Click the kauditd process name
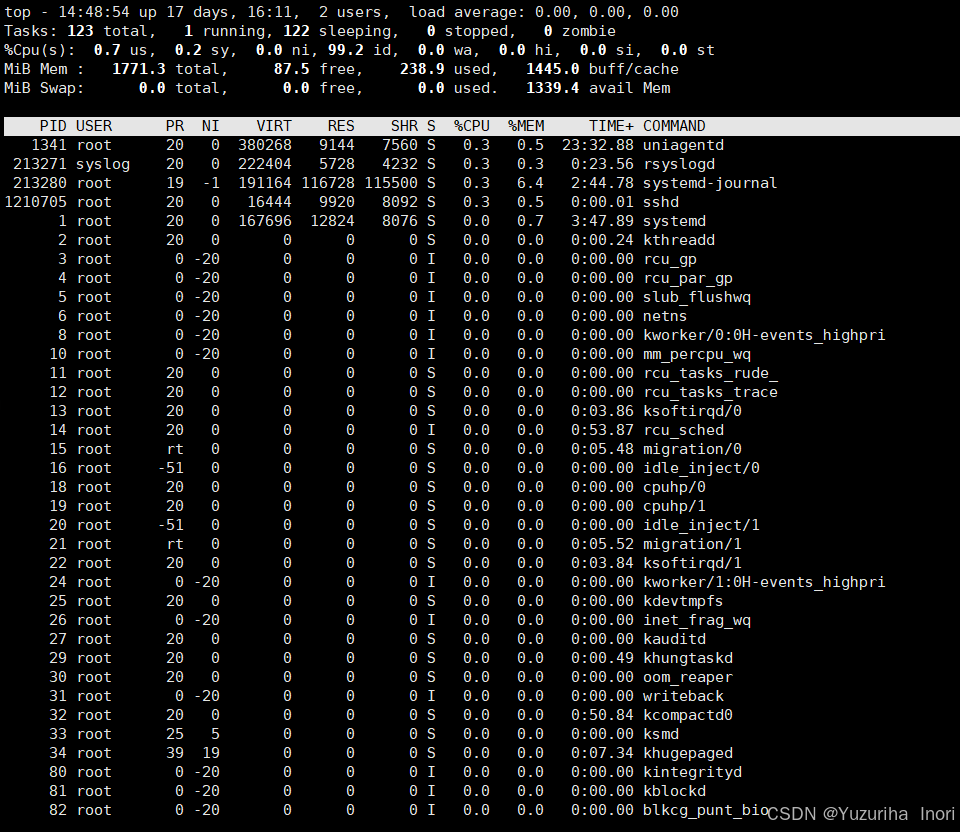The width and height of the screenshot is (960, 832). click(x=674, y=639)
